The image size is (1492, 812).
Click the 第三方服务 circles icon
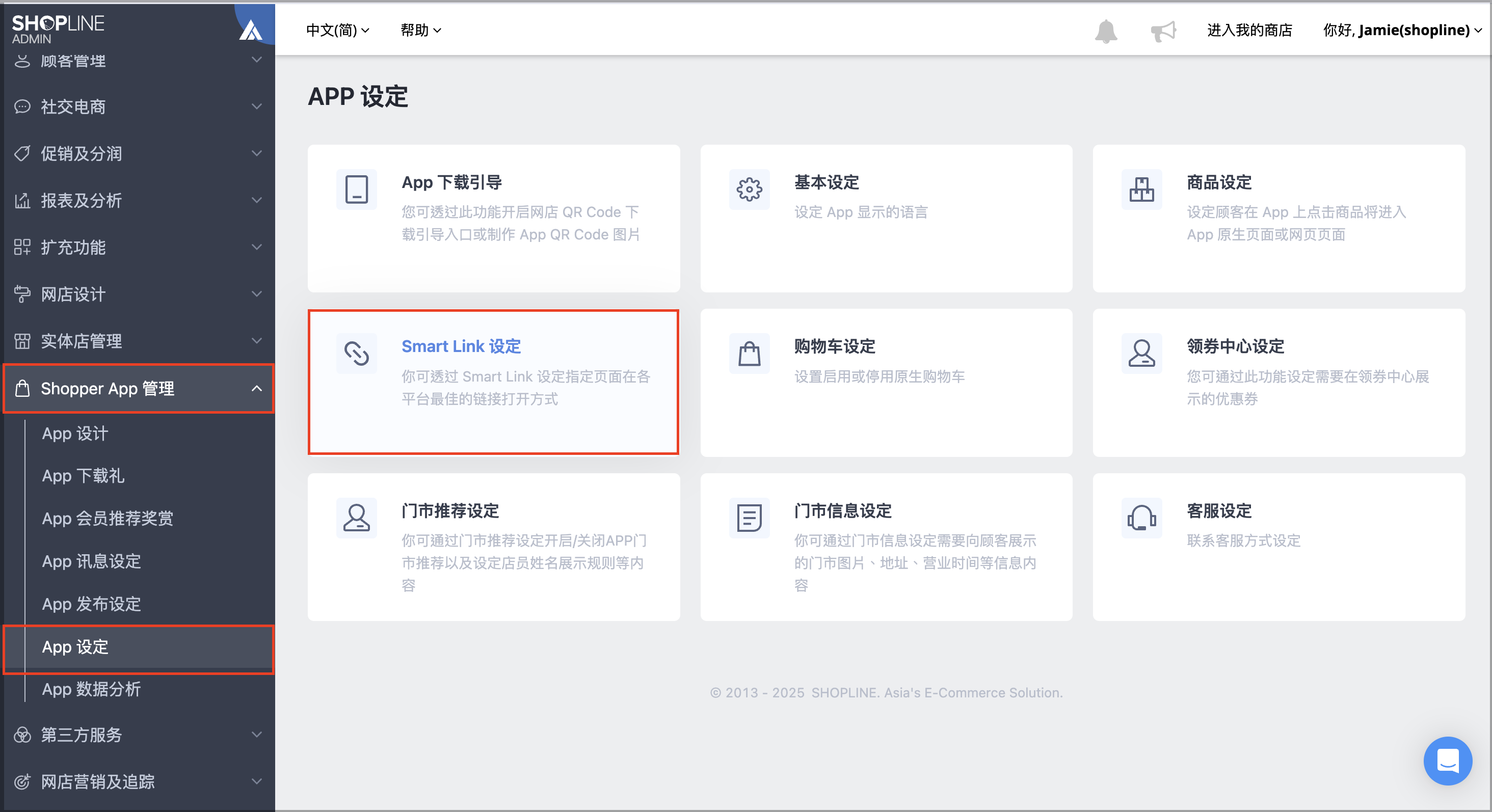tap(22, 735)
